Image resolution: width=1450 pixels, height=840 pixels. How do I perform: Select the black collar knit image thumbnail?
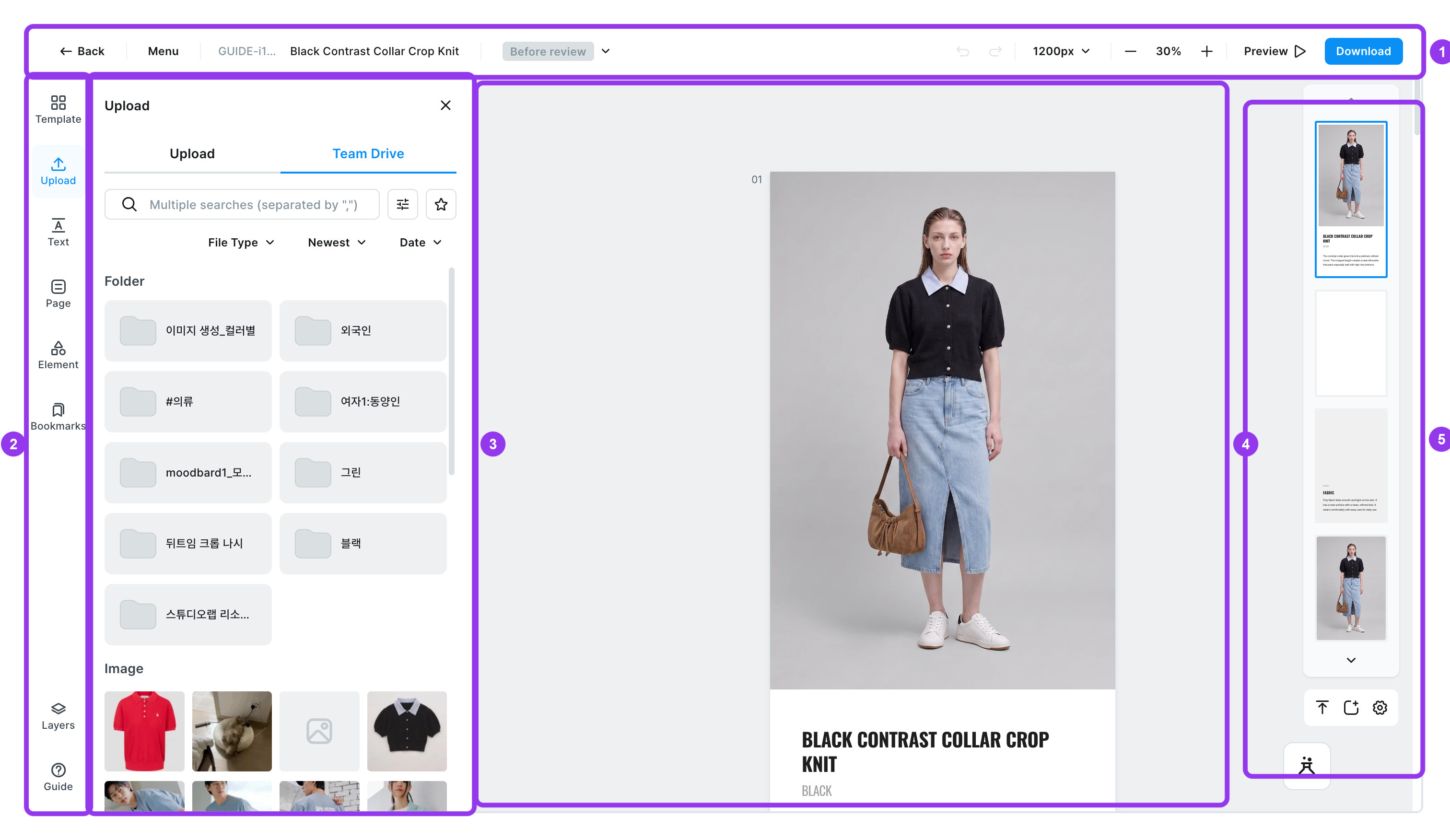[407, 731]
